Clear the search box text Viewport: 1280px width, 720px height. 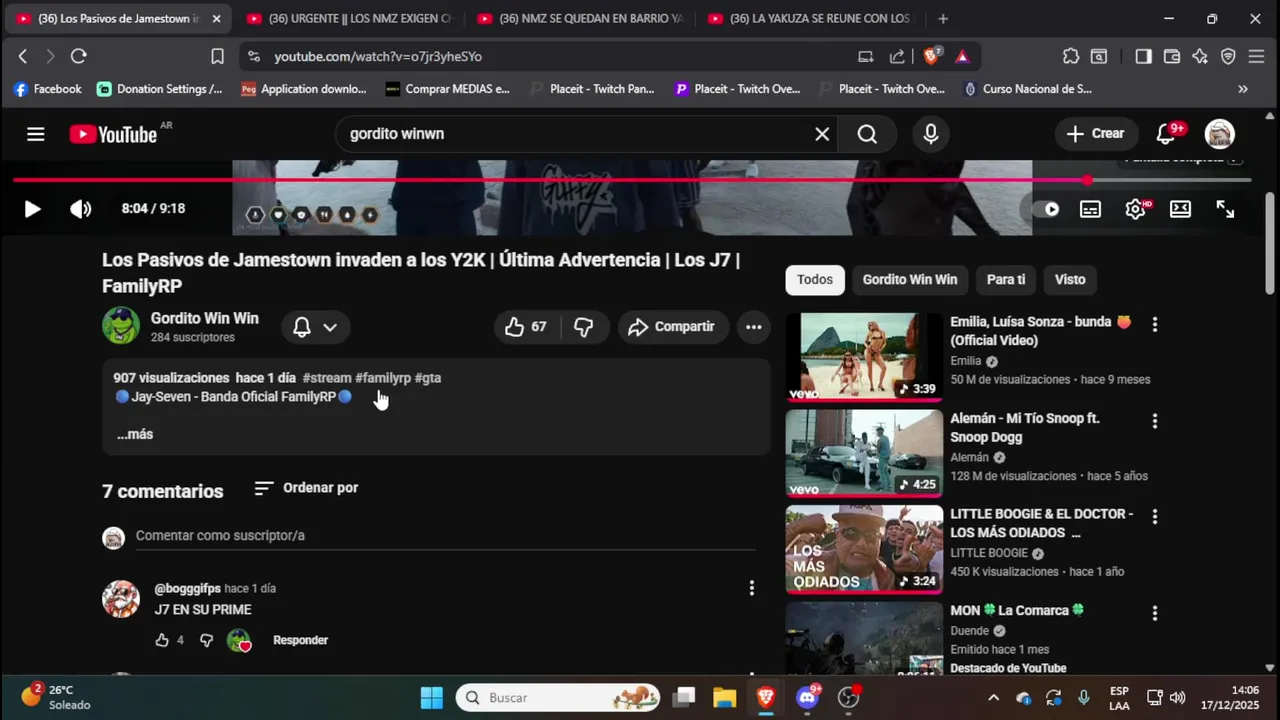click(x=822, y=134)
